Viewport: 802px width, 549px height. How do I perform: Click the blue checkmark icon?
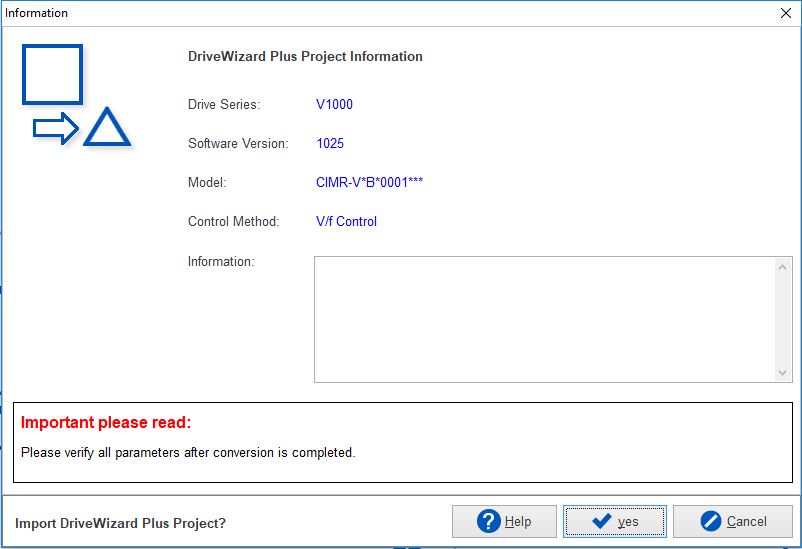(602, 521)
